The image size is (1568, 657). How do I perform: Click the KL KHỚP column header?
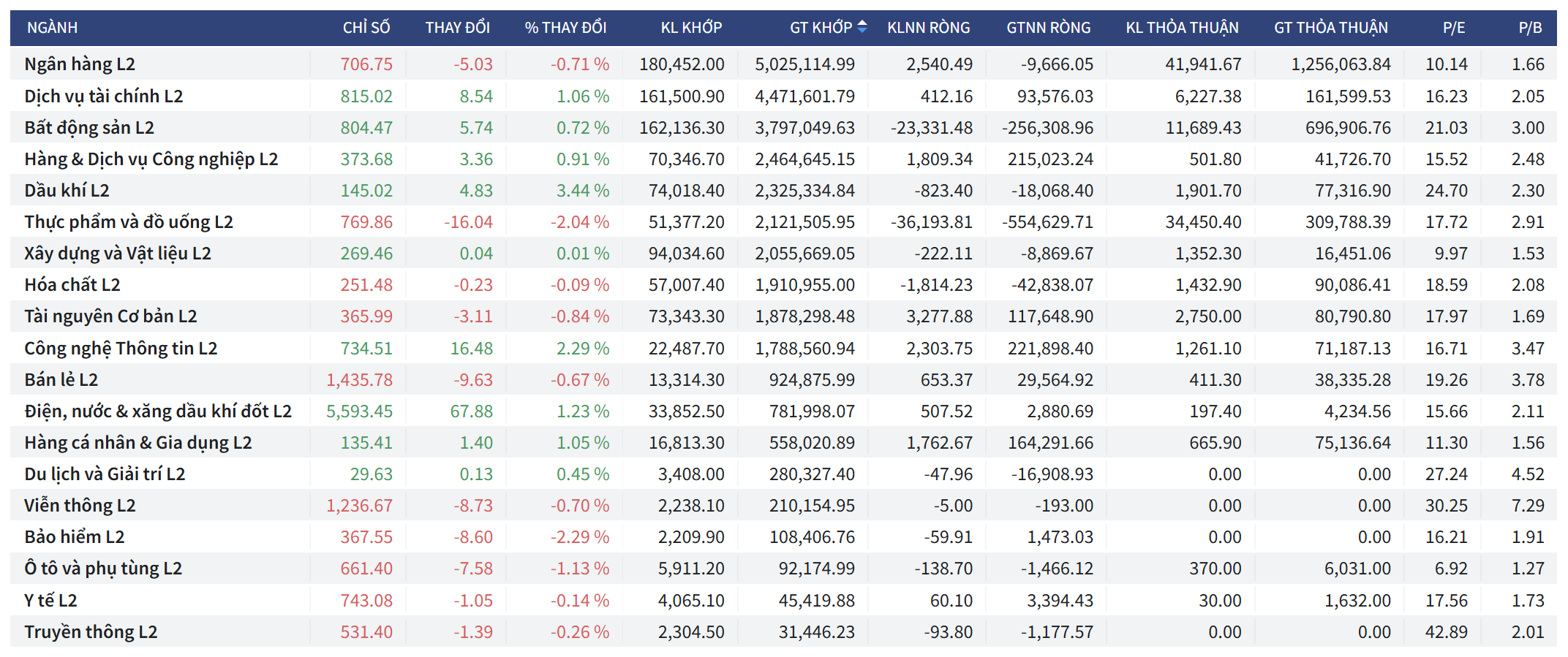pos(691,28)
